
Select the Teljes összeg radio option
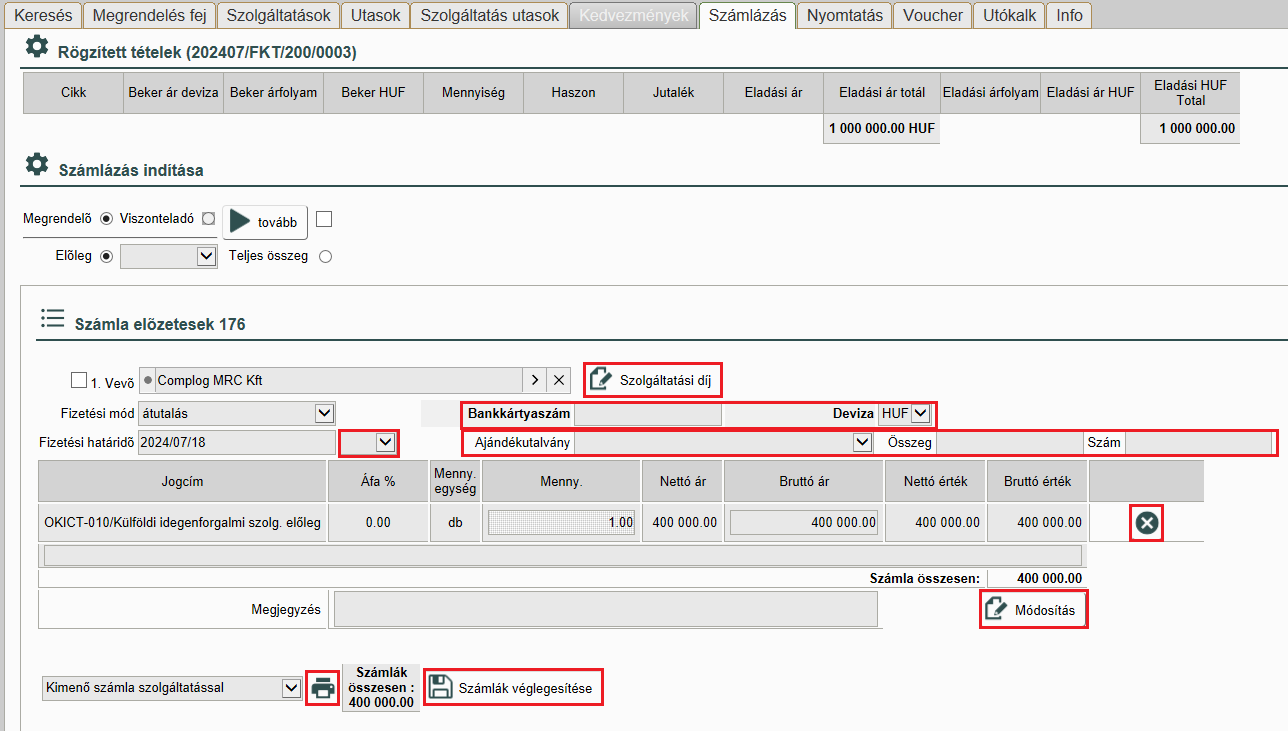[325, 256]
